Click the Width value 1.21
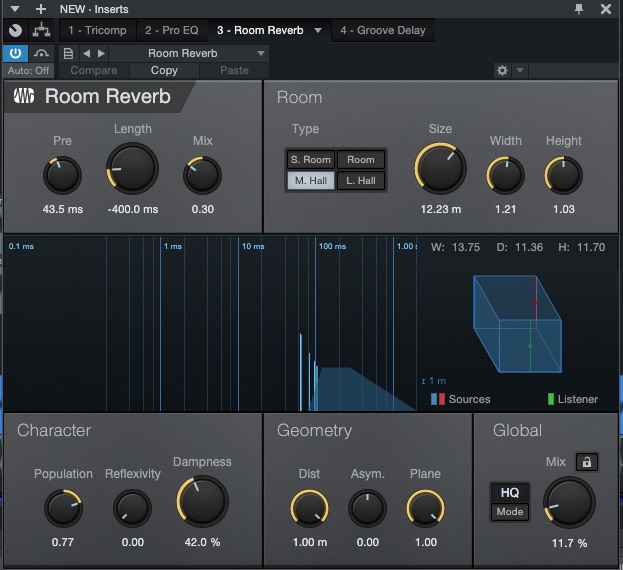This screenshot has height=570, width=623. coord(505,209)
